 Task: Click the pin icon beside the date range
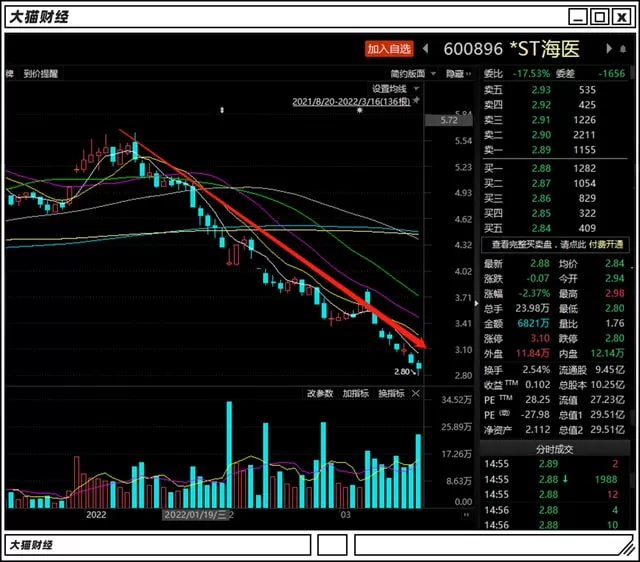[x=416, y=100]
